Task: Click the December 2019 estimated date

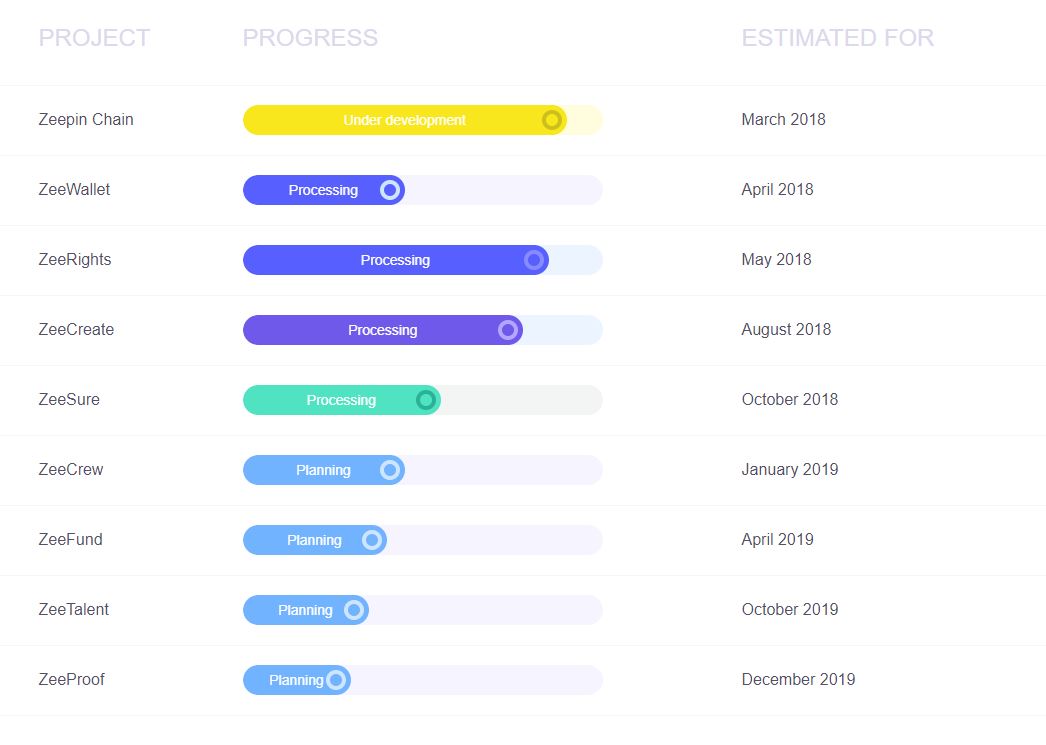Action: click(798, 680)
